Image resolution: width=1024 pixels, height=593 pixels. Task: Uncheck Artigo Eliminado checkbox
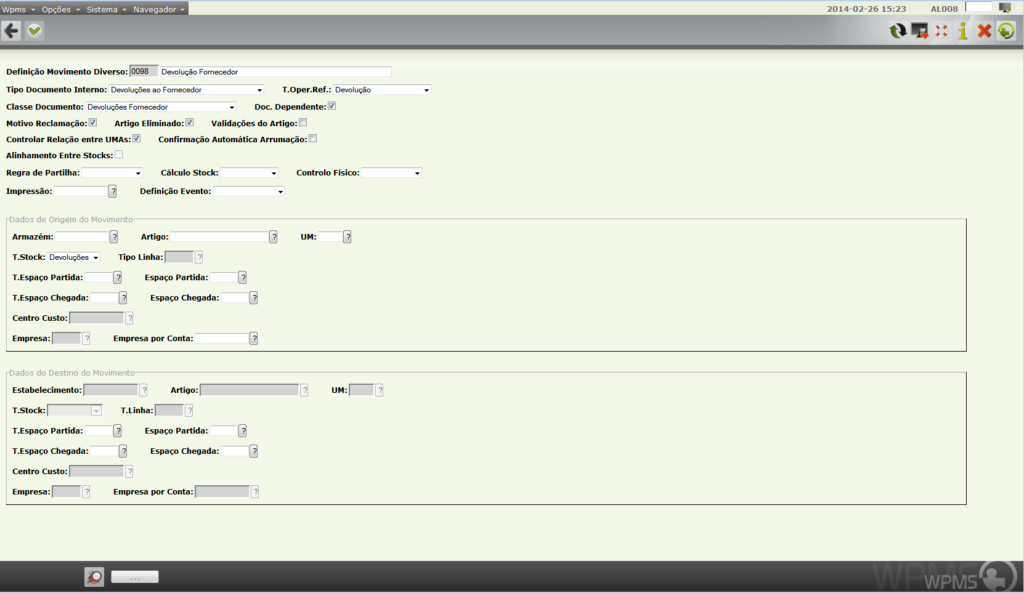click(189, 122)
